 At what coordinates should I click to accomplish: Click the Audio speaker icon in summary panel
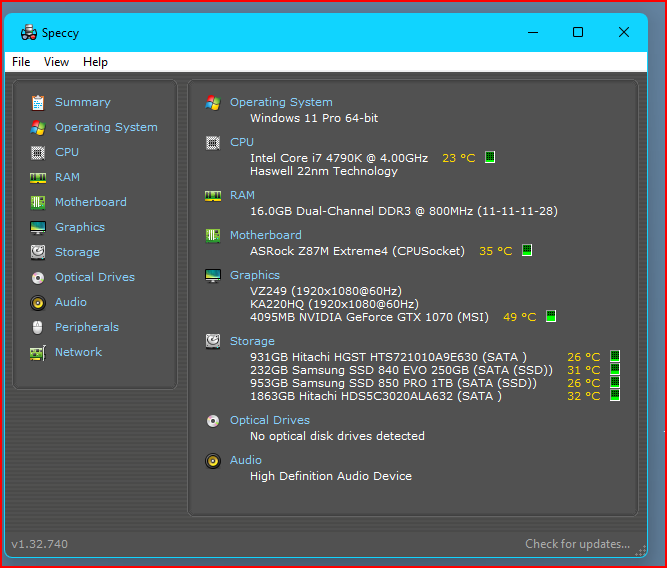[213, 461]
